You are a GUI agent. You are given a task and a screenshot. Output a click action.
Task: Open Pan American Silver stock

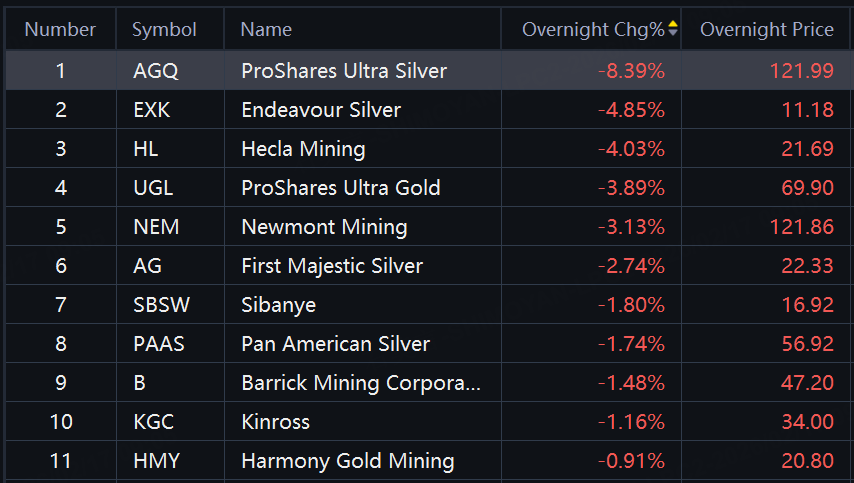pos(335,344)
